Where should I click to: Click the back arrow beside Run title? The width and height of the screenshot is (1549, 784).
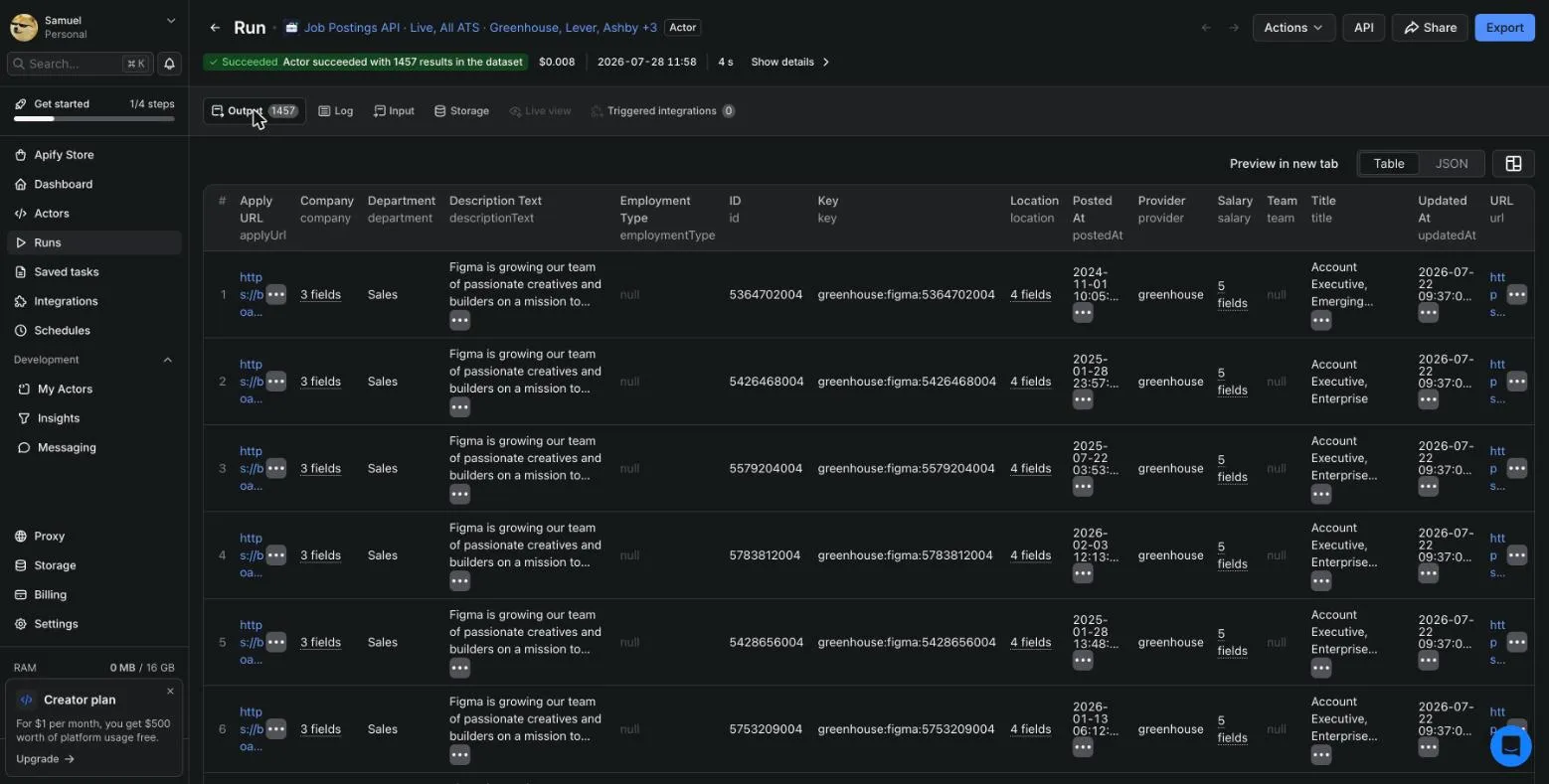click(x=215, y=28)
